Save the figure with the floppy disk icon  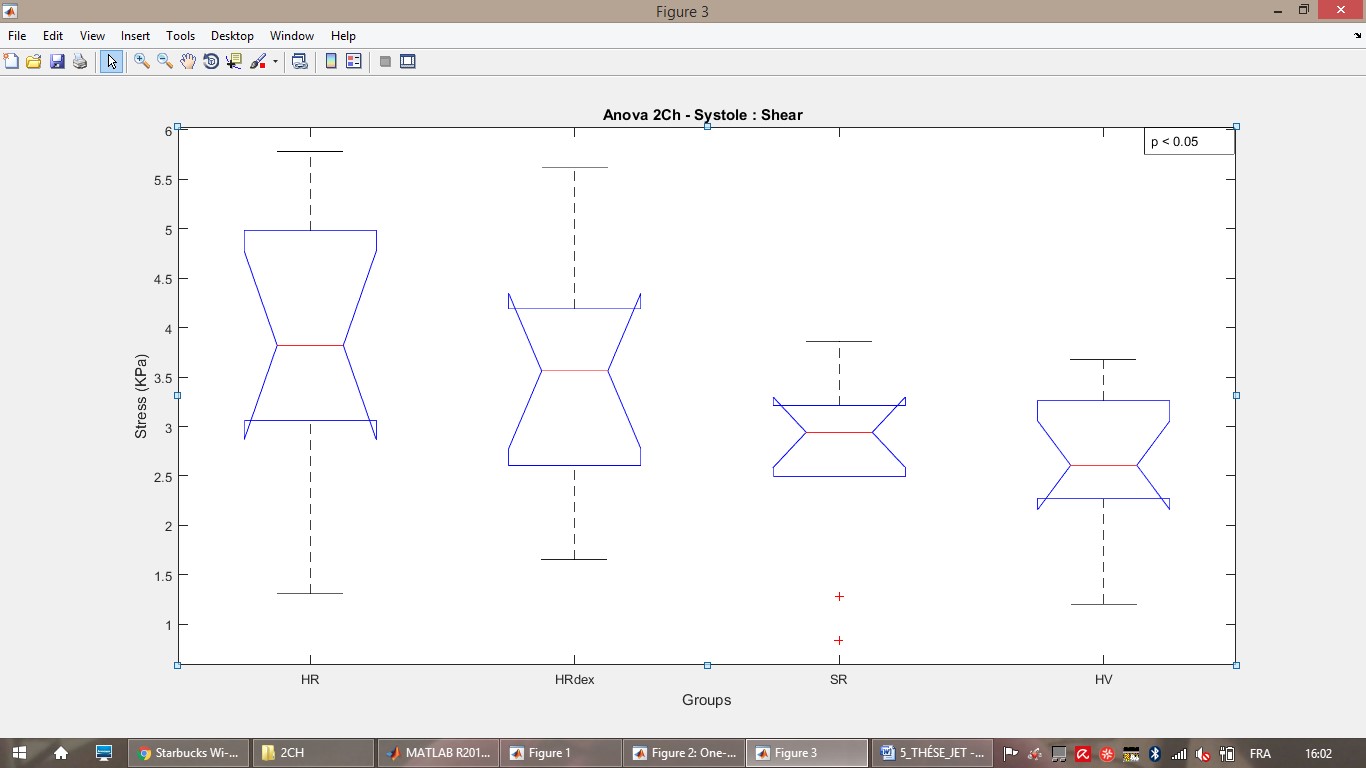57,62
